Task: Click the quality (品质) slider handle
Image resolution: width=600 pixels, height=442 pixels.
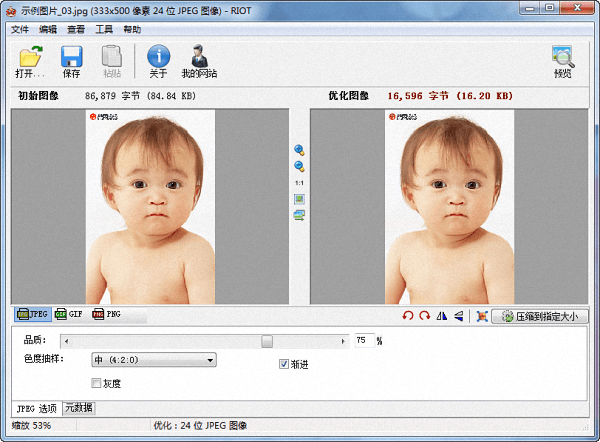Action: [x=267, y=341]
